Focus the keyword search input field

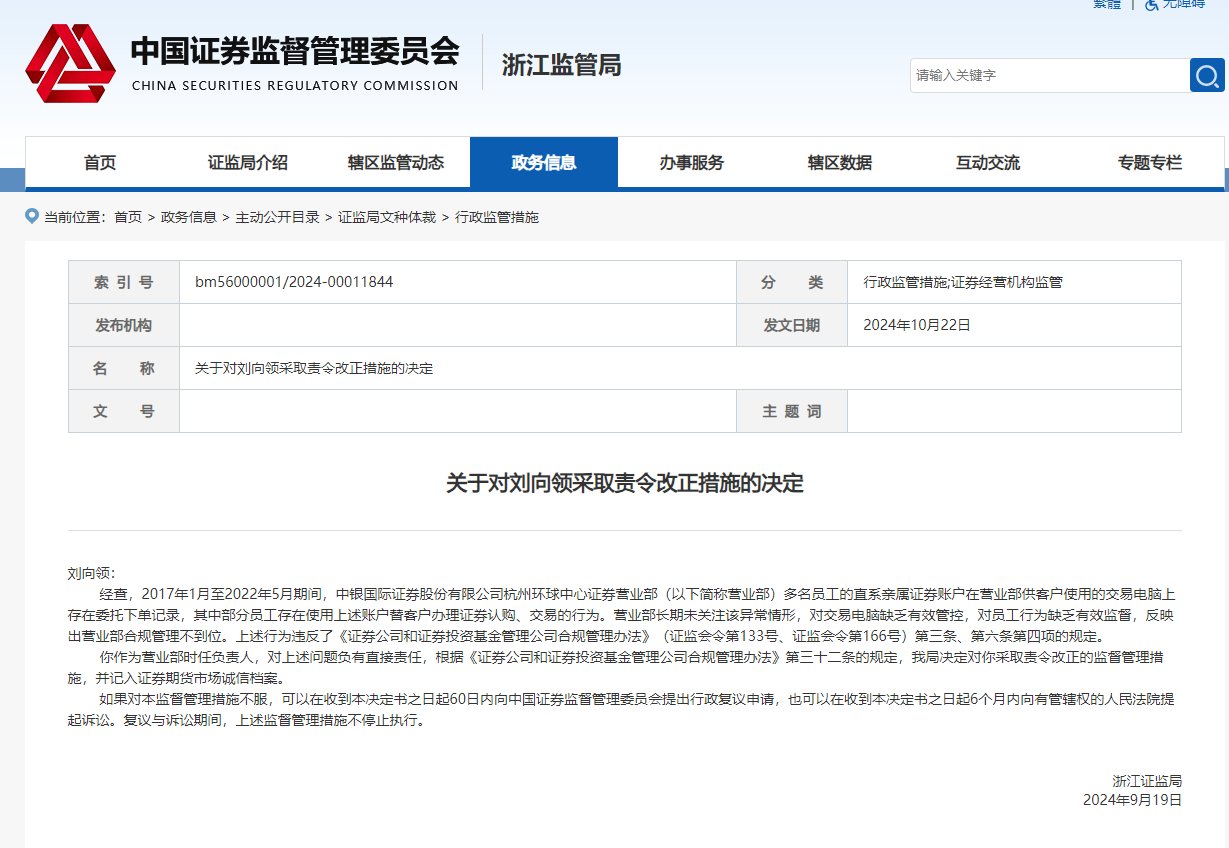coord(1049,75)
